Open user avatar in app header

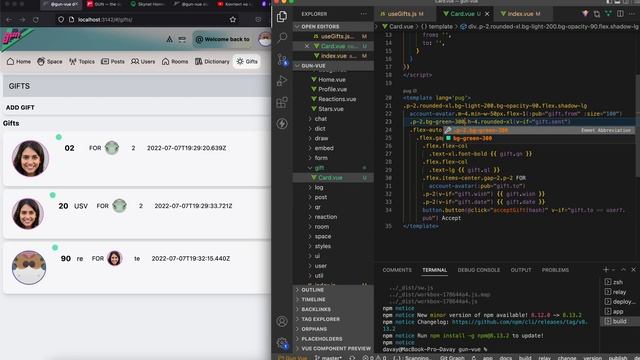pyautogui.click(x=265, y=40)
